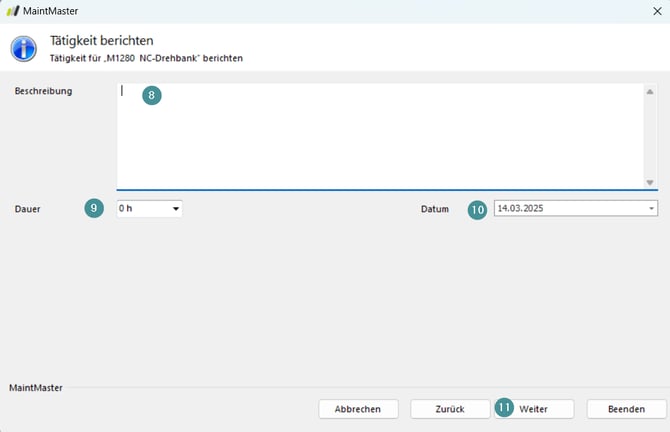Click the Tätigkeit berichten heading
The image size is (670, 432).
[101, 41]
